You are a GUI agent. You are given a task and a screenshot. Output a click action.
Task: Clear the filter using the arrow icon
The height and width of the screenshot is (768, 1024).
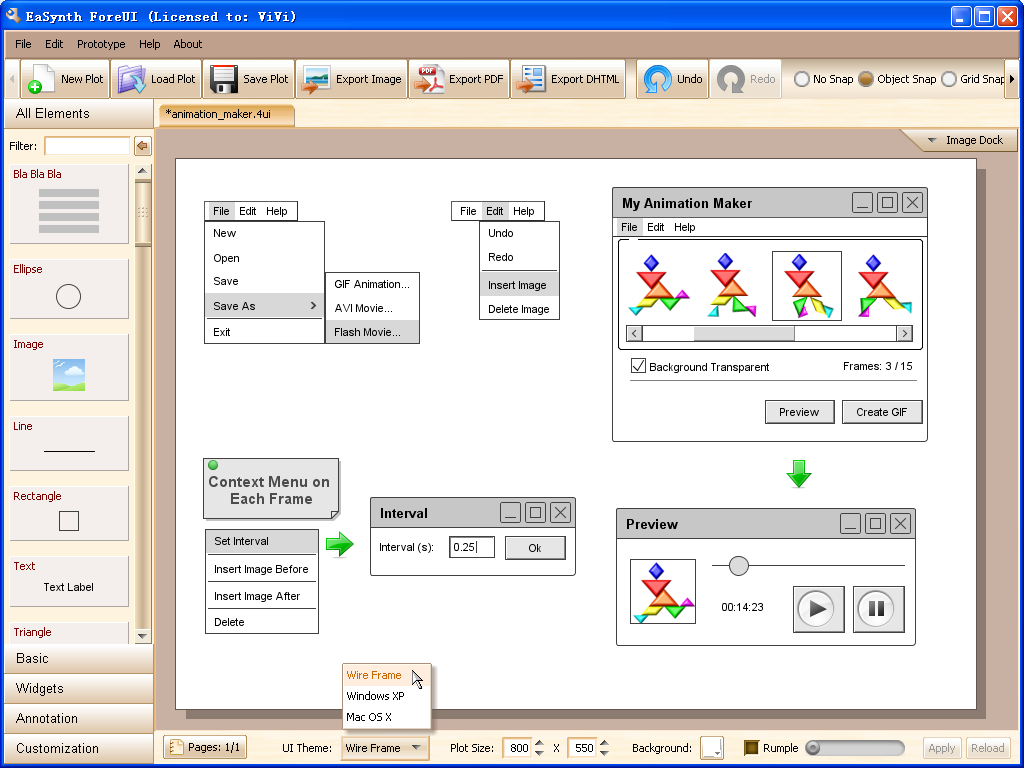[142, 147]
